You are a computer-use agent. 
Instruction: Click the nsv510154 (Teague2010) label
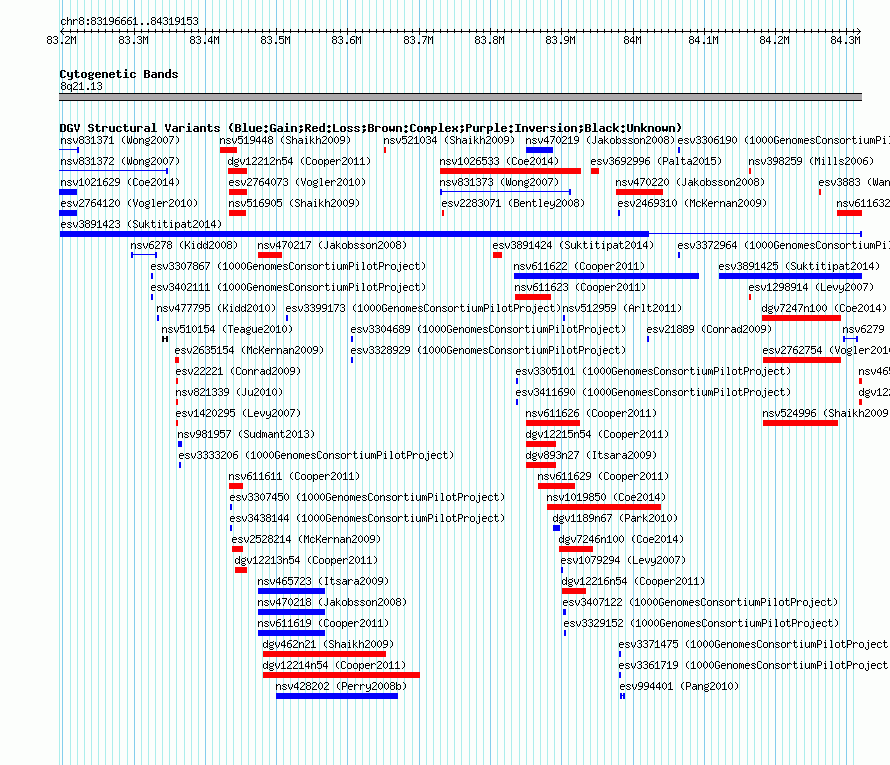pyautogui.click(x=227, y=329)
